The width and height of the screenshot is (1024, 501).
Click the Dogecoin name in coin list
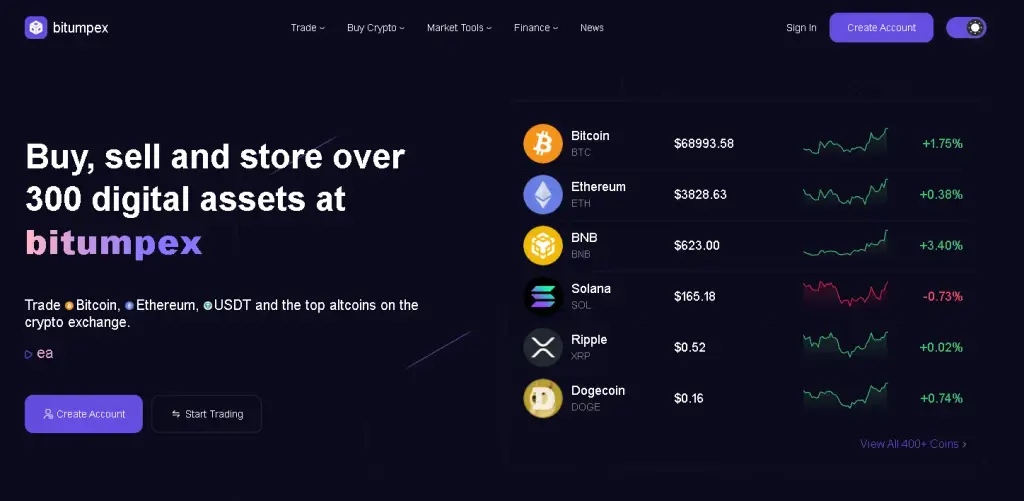[x=598, y=391]
